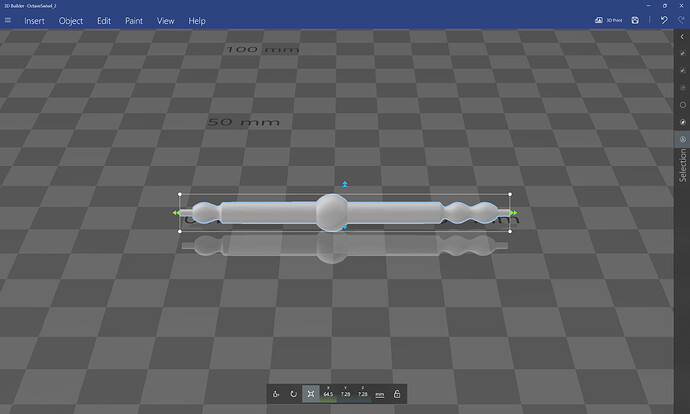Edit the Y dimension value
The height and width of the screenshot is (414, 690).
(x=345, y=394)
